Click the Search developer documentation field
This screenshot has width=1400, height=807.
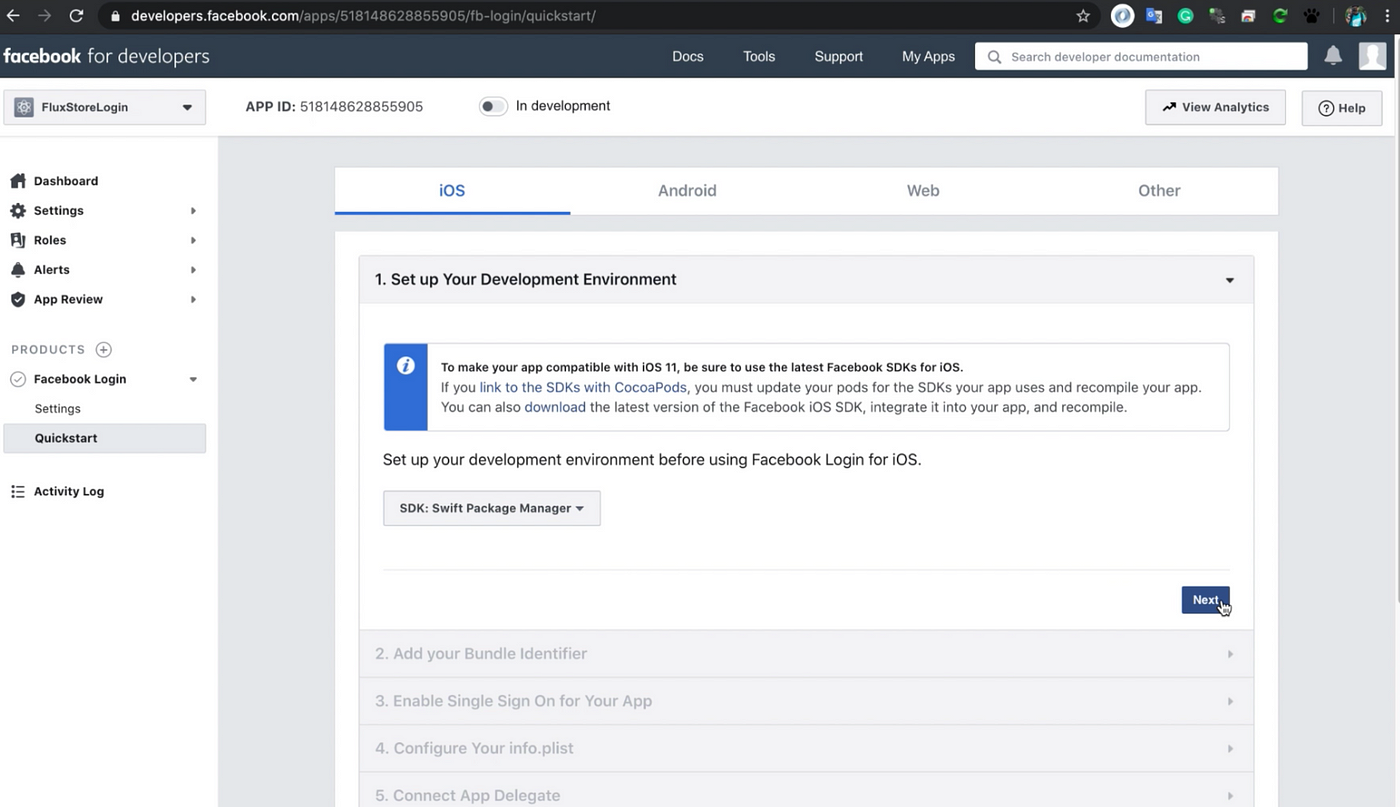point(1141,57)
